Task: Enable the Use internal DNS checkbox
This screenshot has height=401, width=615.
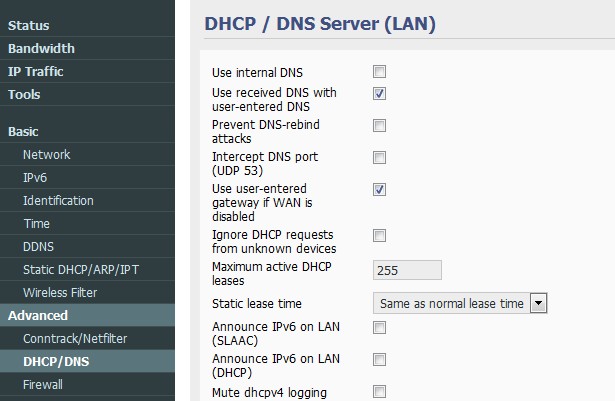Action: [379, 72]
